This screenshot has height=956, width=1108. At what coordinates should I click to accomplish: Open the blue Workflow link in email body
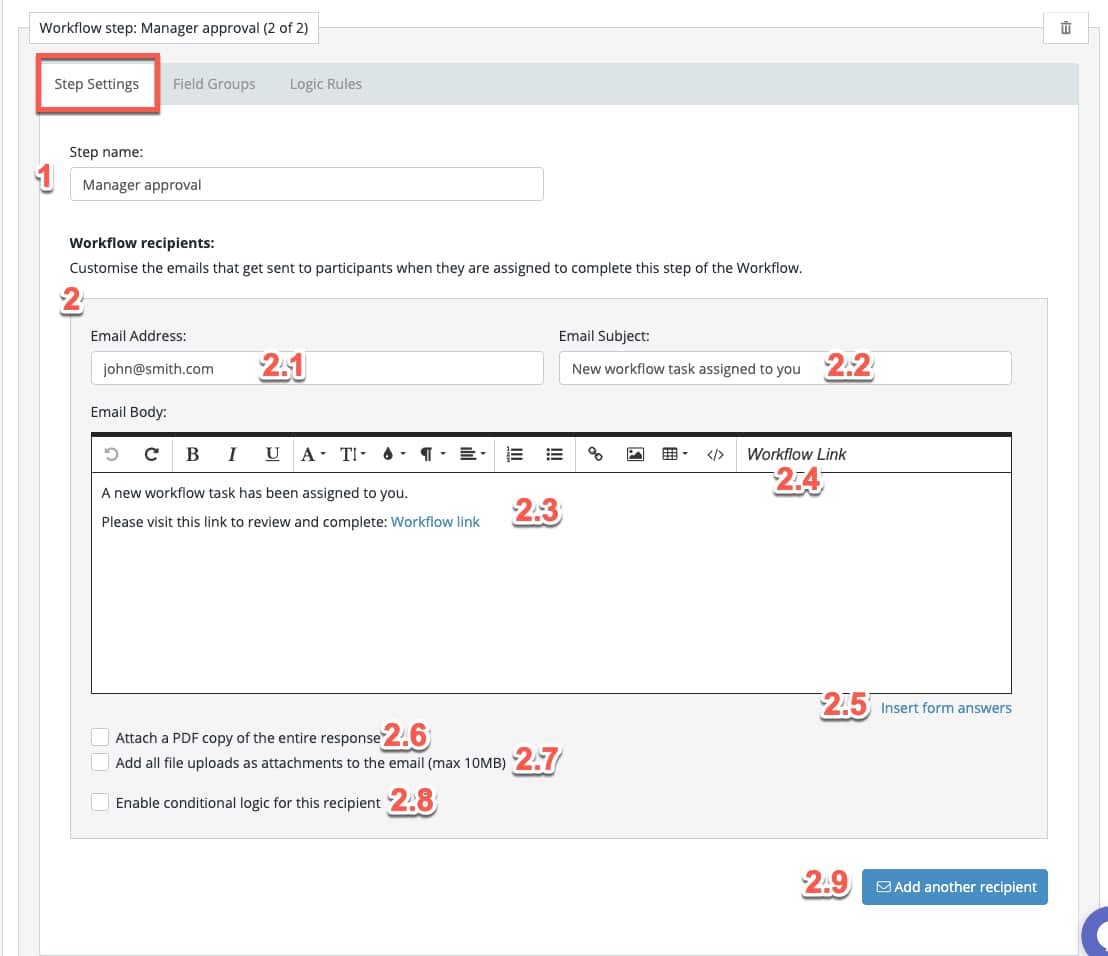tap(435, 521)
